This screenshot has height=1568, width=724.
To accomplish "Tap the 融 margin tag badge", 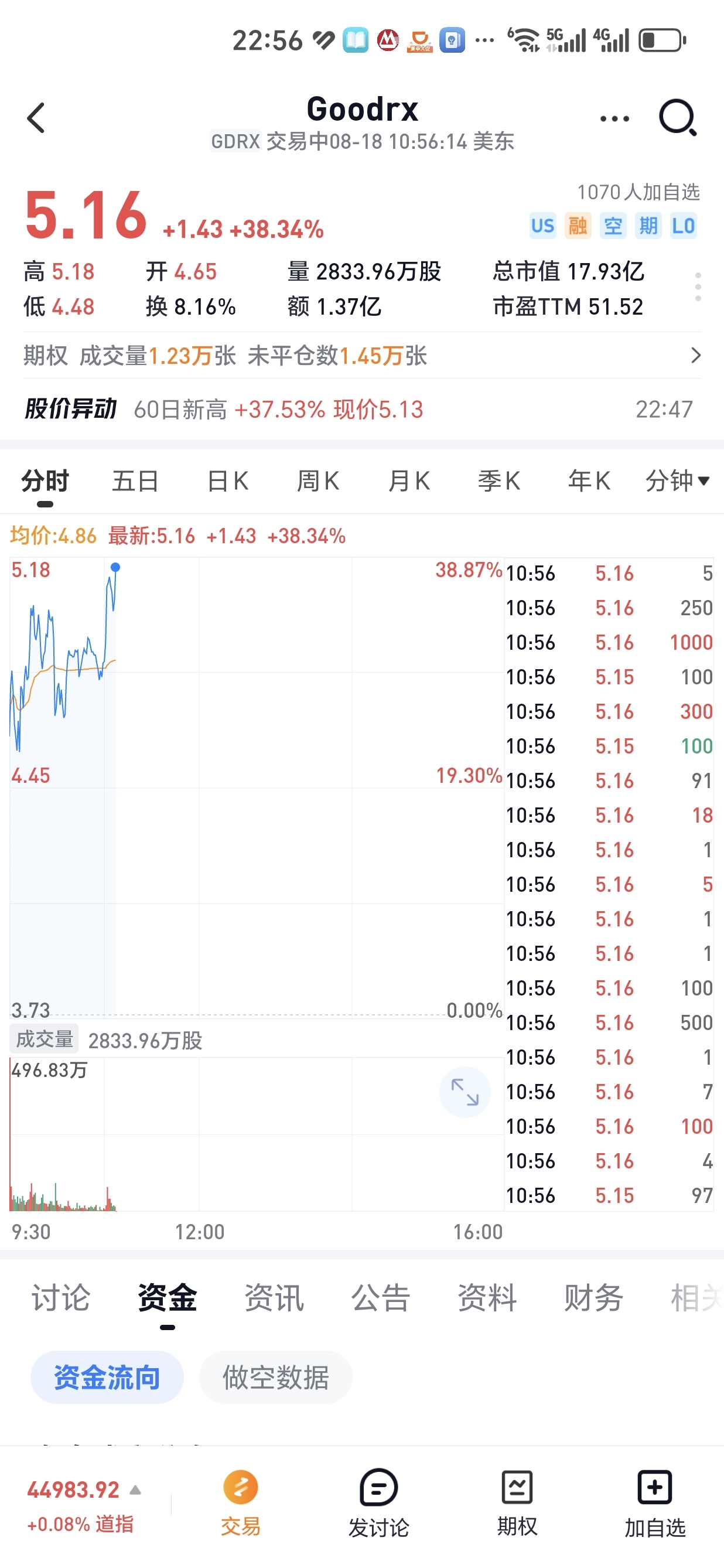I will tap(578, 226).
